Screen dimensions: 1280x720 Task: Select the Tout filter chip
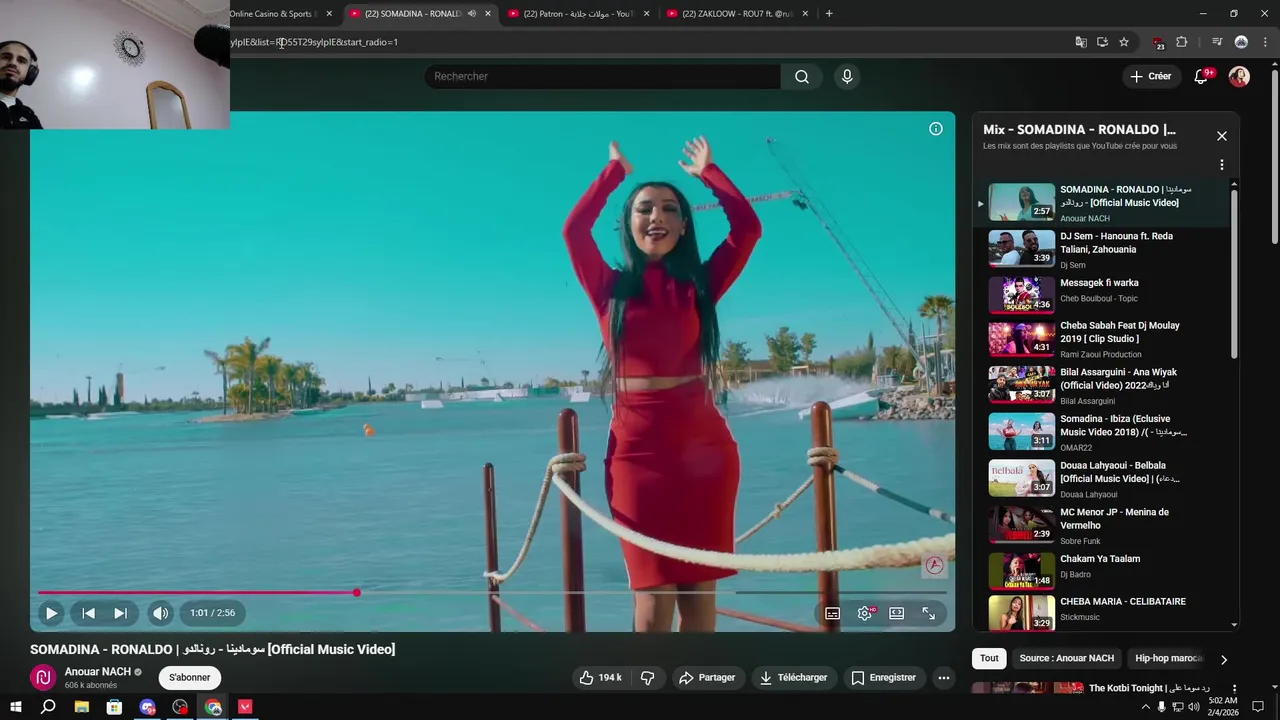coord(989,658)
